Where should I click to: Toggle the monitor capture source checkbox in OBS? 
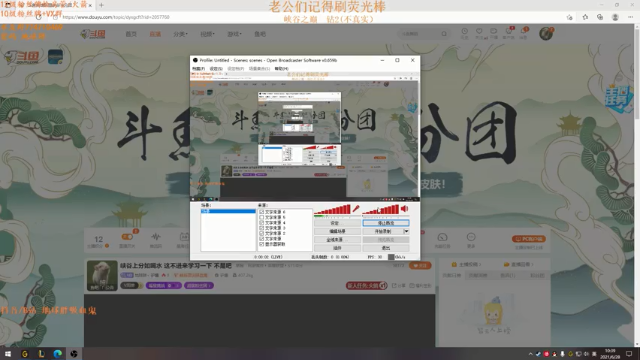click(262, 244)
